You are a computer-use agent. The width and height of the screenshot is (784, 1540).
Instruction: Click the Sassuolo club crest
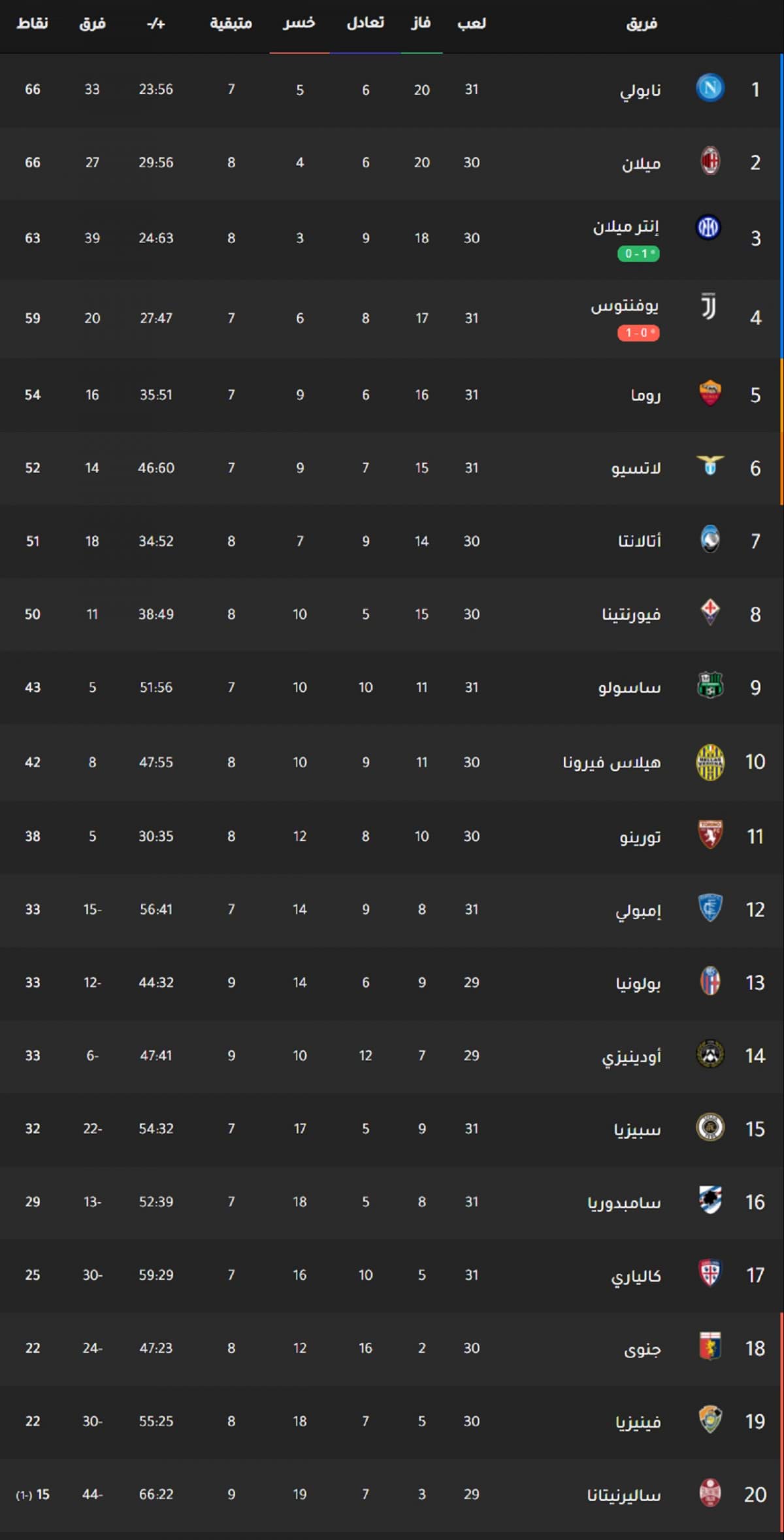click(x=710, y=686)
